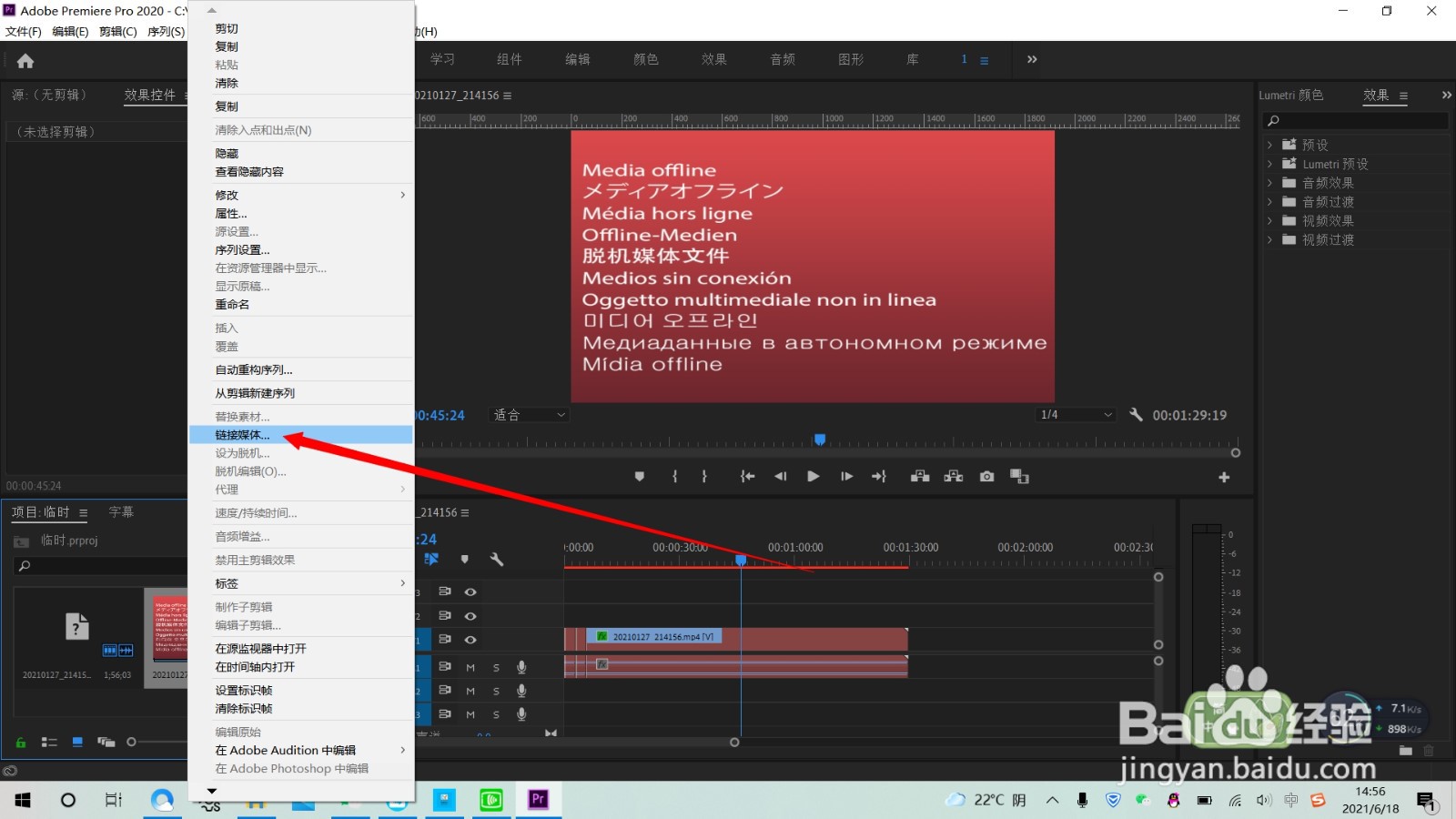Viewport: 1456px width, 819px height.
Task: Open timeline display settings wrench
Action: [x=497, y=559]
